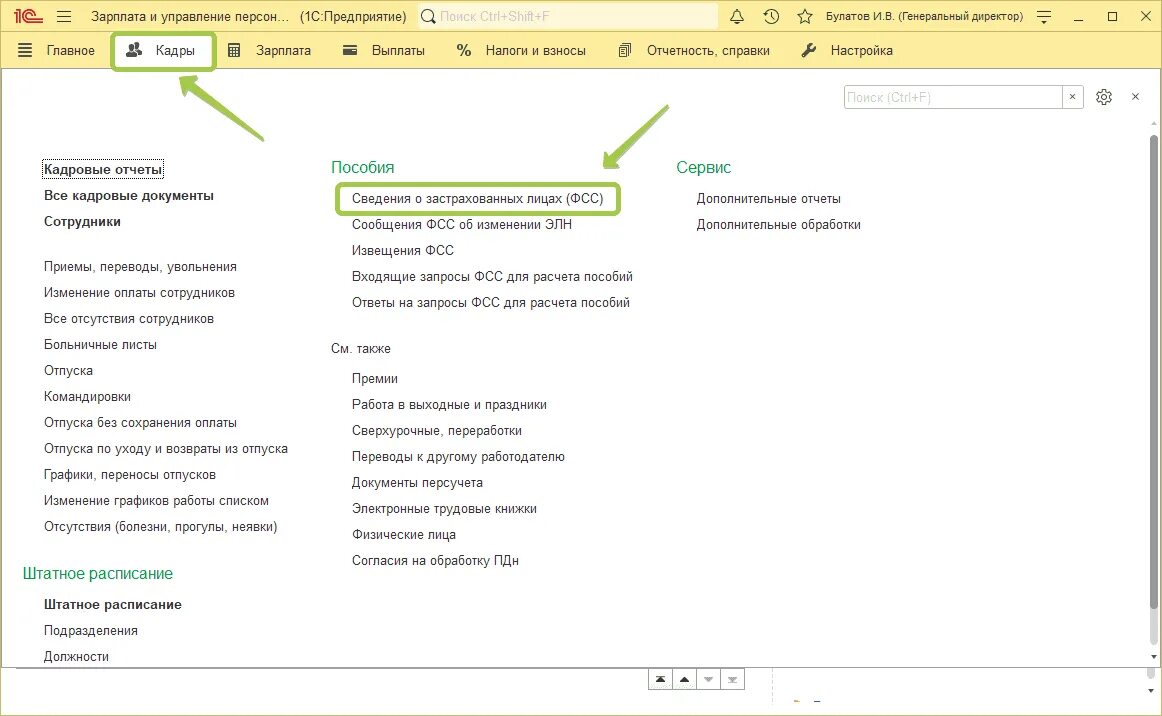Open navigation settings gear icon

click(1103, 97)
